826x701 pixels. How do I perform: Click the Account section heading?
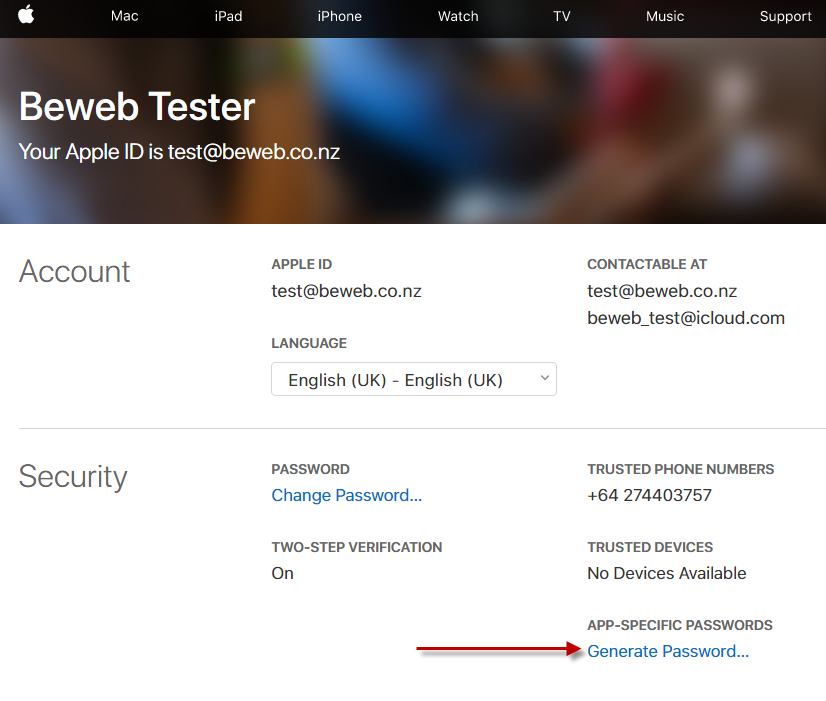click(74, 272)
